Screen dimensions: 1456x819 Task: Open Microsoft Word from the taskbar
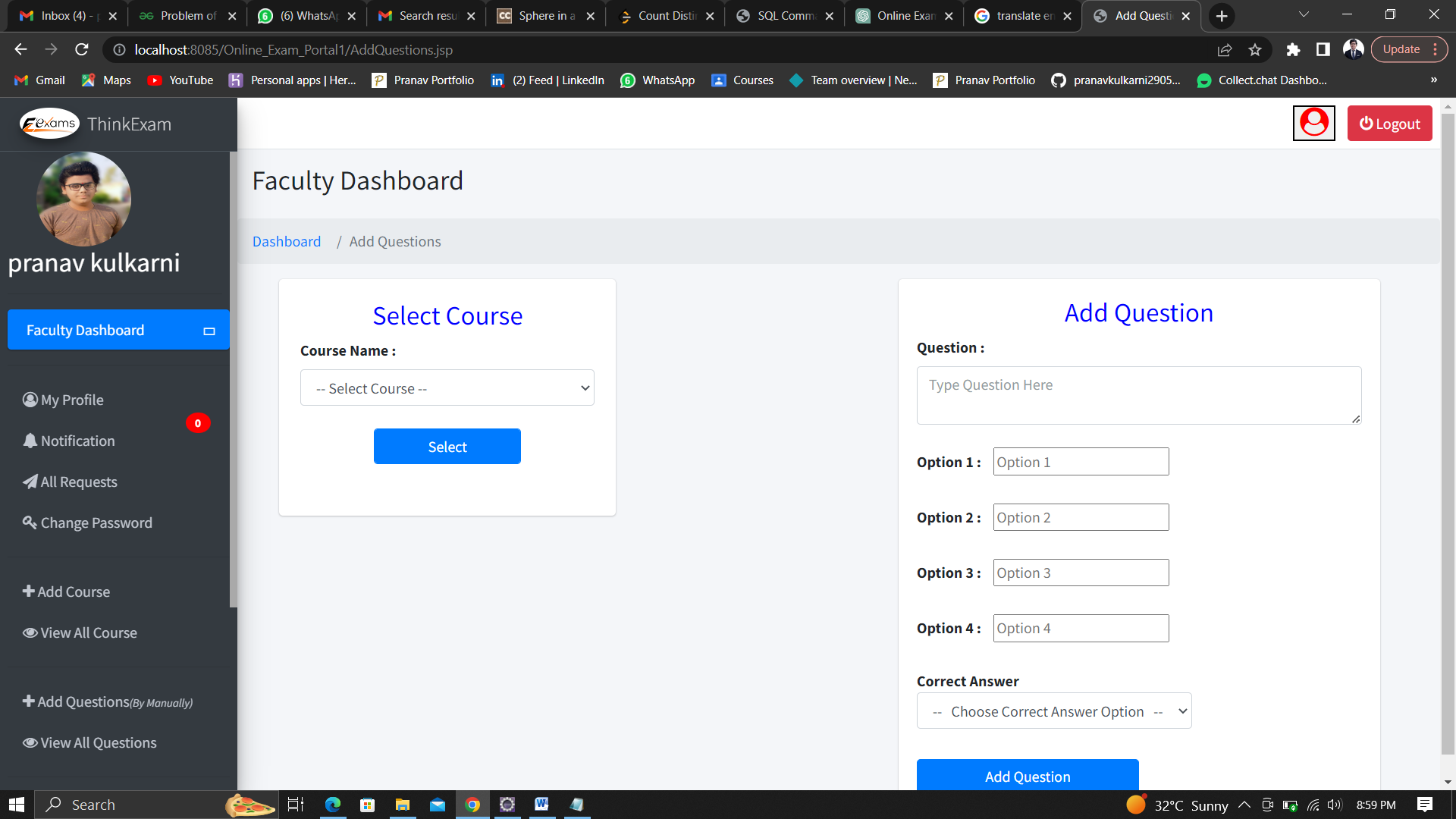pos(541,805)
